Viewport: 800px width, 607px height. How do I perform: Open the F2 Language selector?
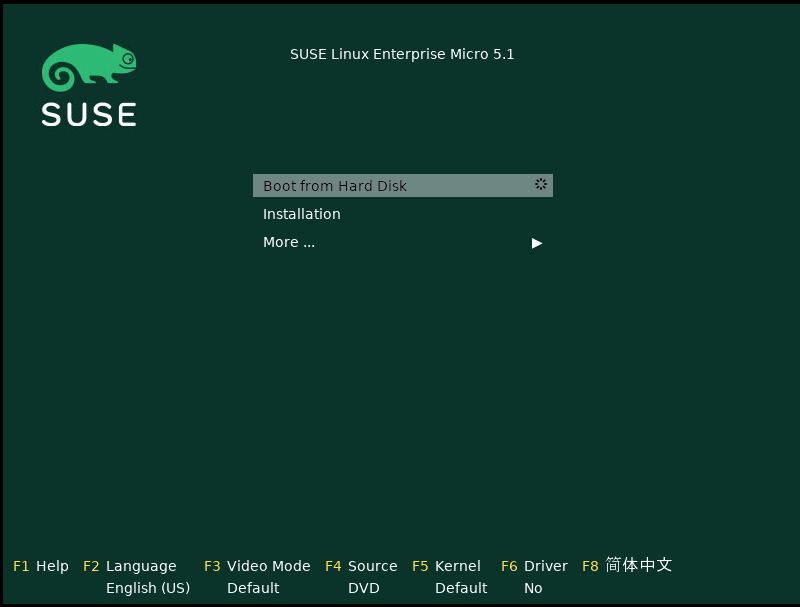pos(130,566)
